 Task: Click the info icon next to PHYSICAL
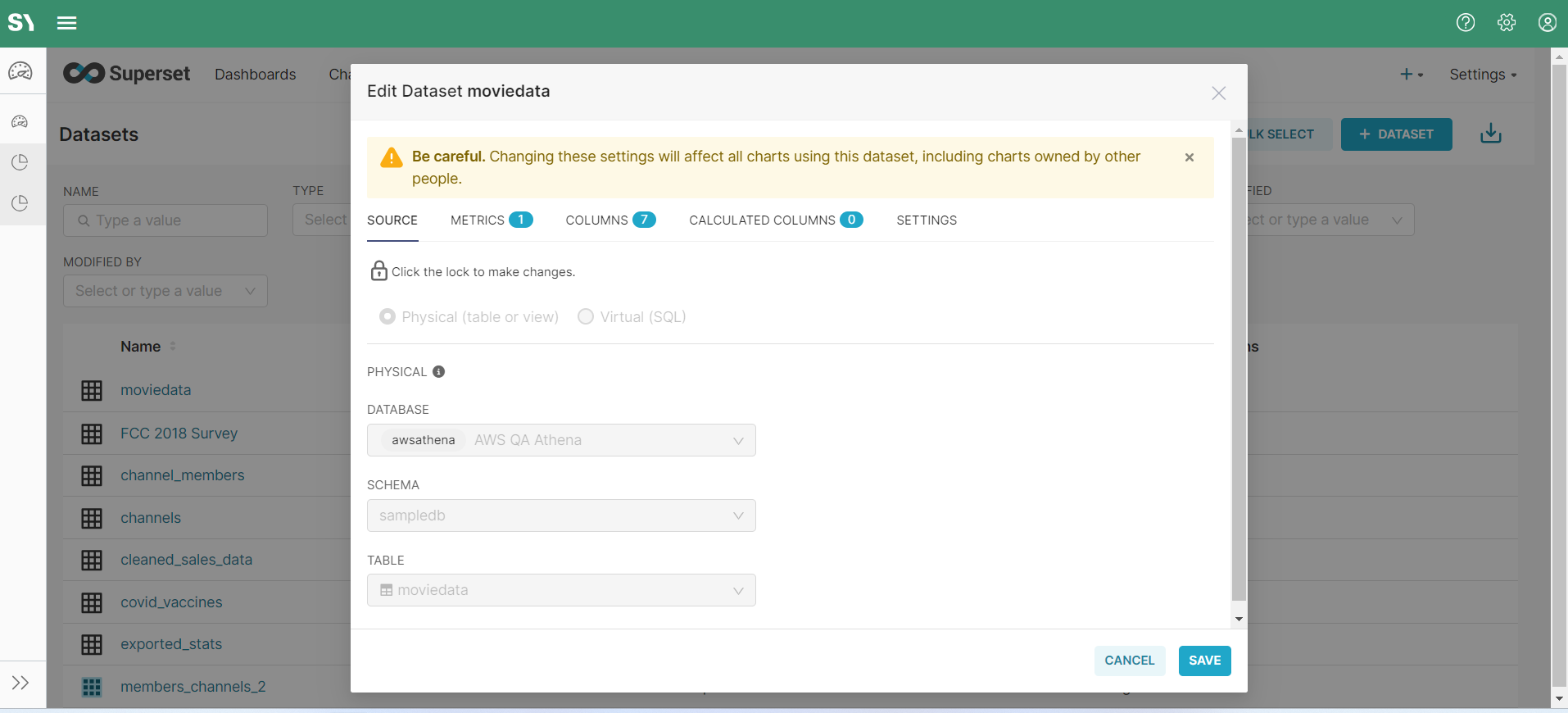pos(439,372)
